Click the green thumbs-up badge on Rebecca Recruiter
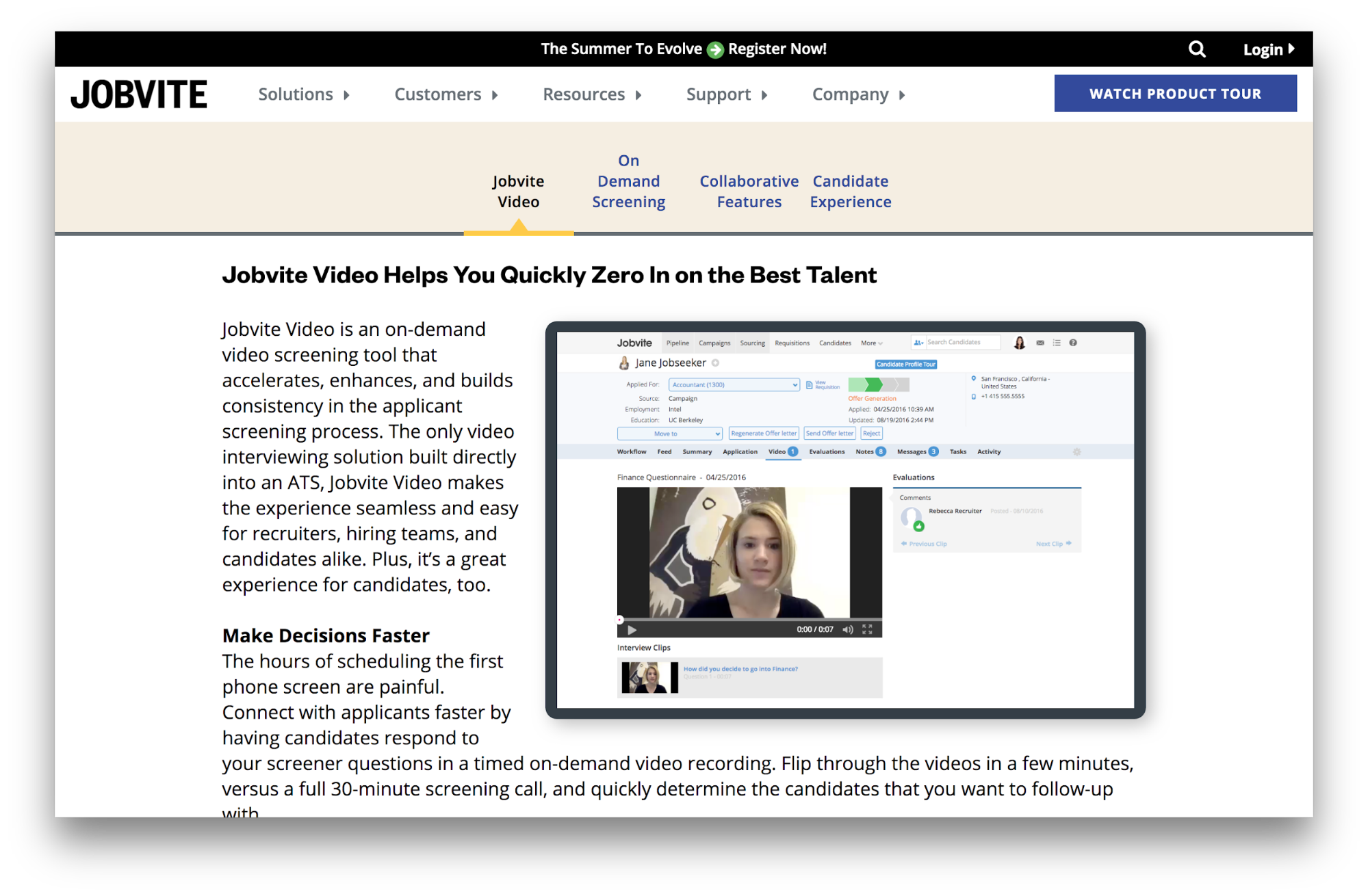This screenshot has height=896, width=1368. tap(919, 527)
